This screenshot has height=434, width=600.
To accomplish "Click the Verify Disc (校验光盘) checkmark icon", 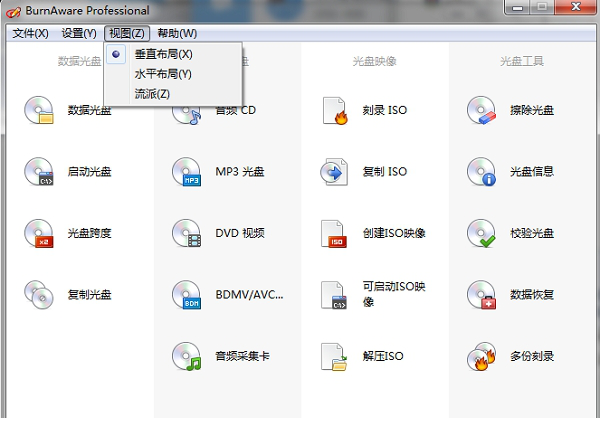I will (481, 233).
